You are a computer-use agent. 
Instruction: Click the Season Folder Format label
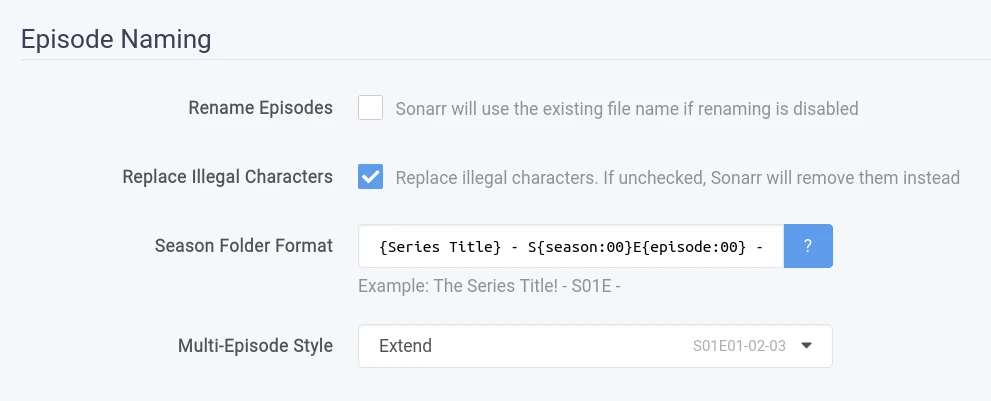(x=243, y=246)
